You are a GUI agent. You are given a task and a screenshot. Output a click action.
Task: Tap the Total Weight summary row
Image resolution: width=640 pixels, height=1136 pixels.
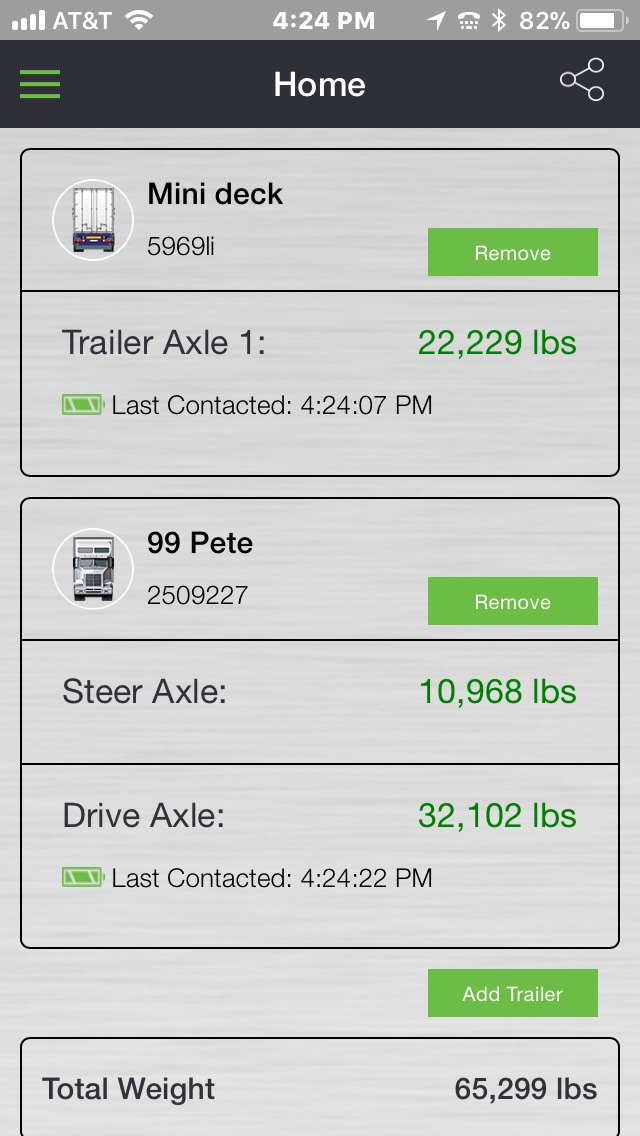319,1088
